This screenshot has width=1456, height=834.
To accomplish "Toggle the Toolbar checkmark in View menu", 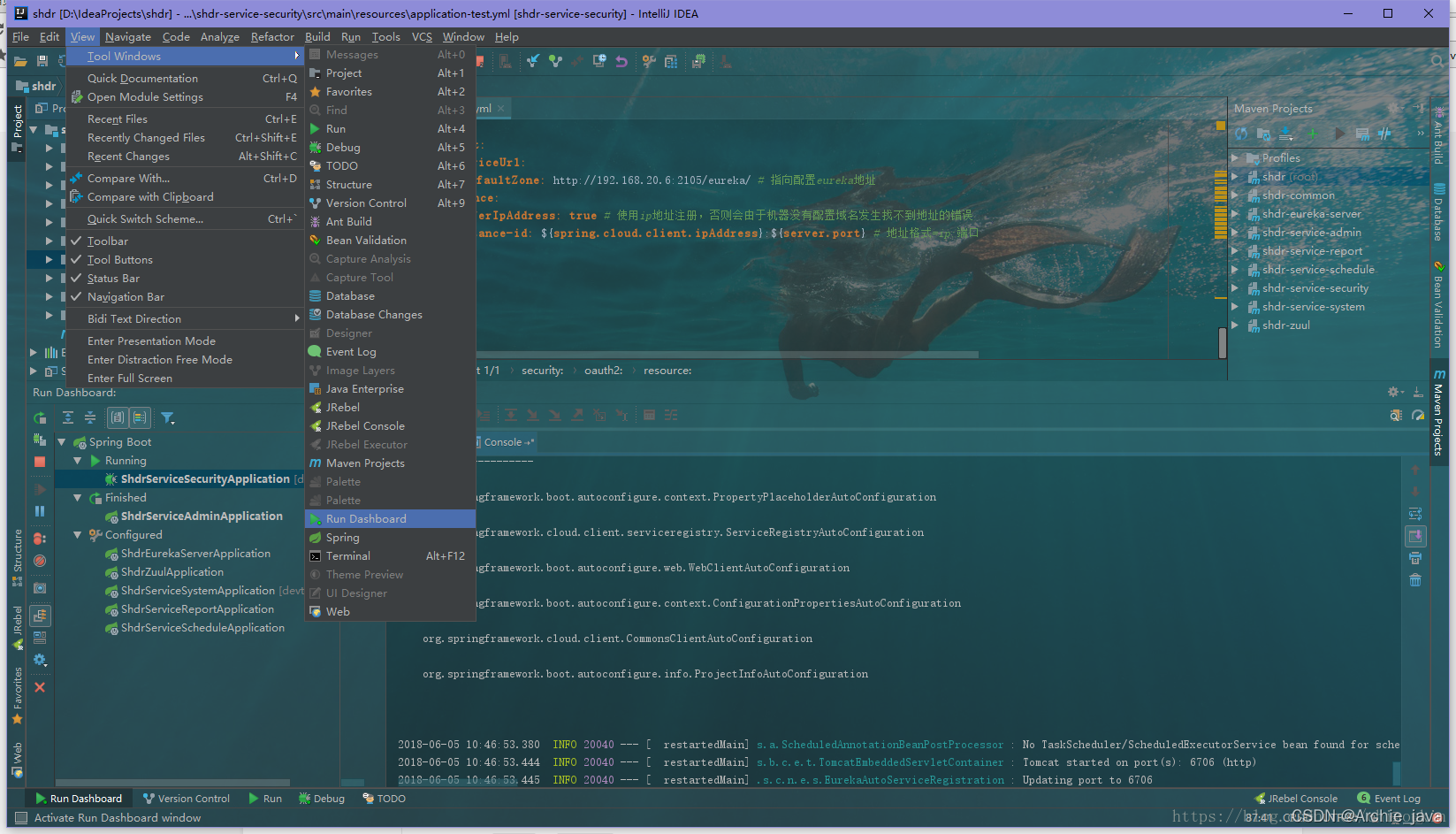I will click(187, 241).
